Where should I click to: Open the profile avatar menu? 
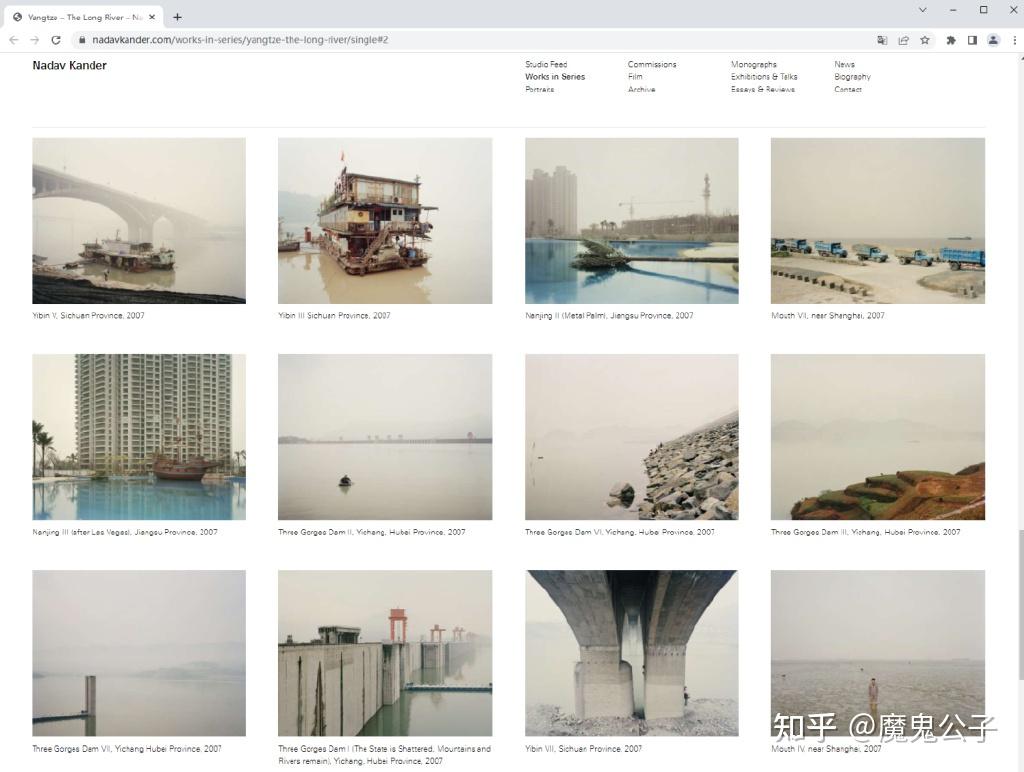993,40
